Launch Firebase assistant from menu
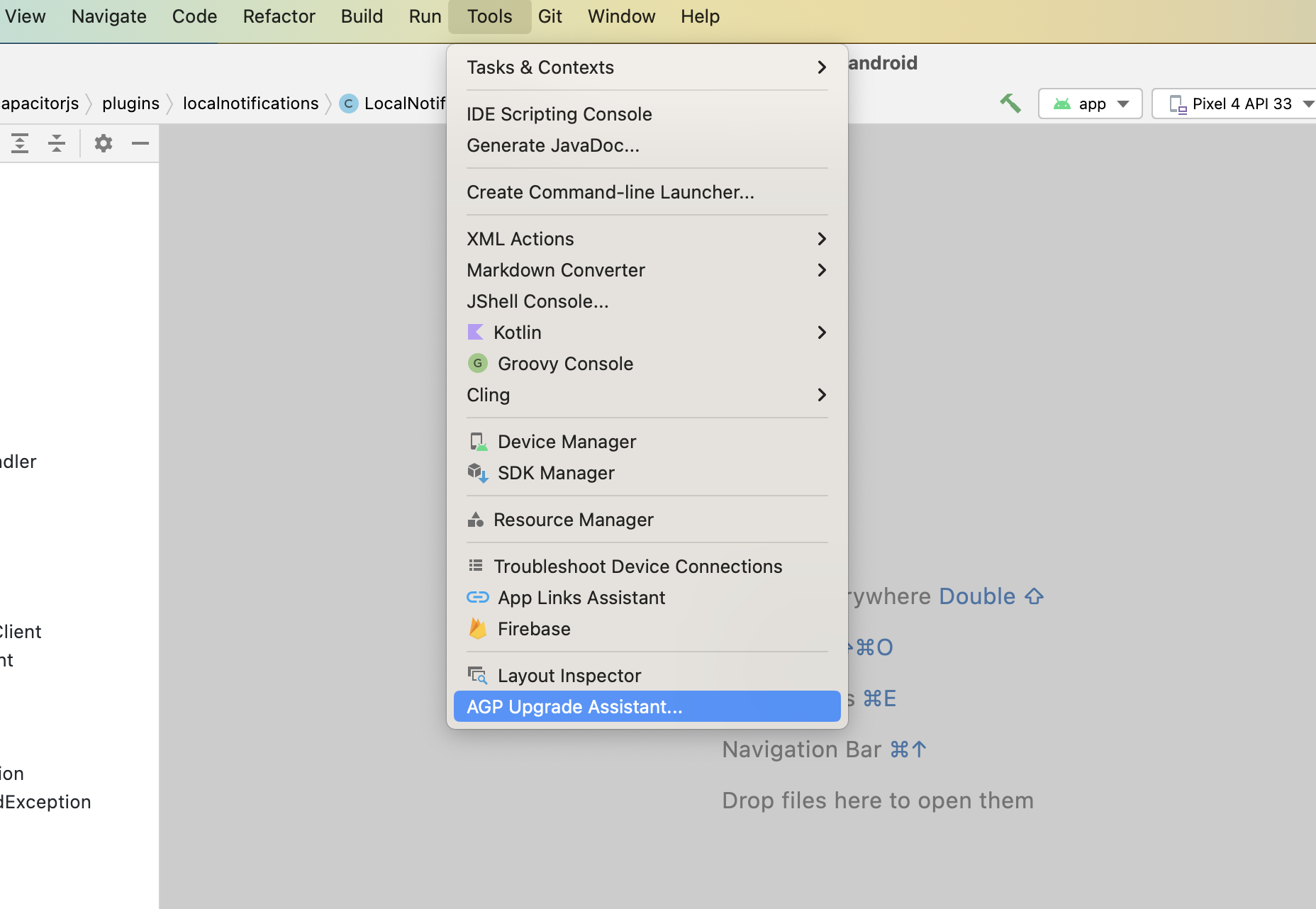1316x909 pixels. (533, 629)
